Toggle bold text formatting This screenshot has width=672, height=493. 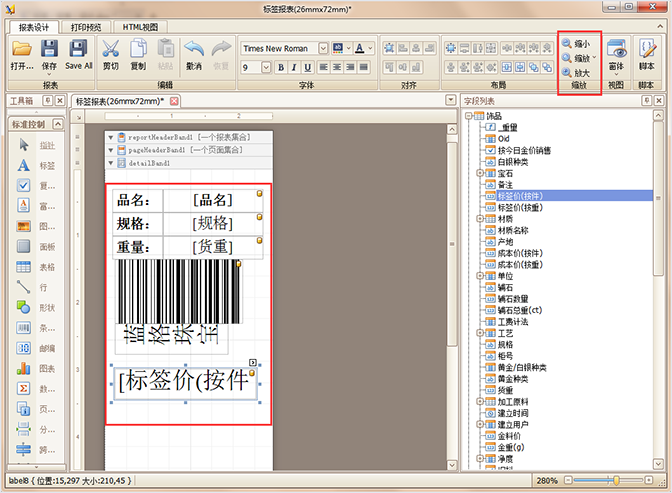[x=281, y=67]
